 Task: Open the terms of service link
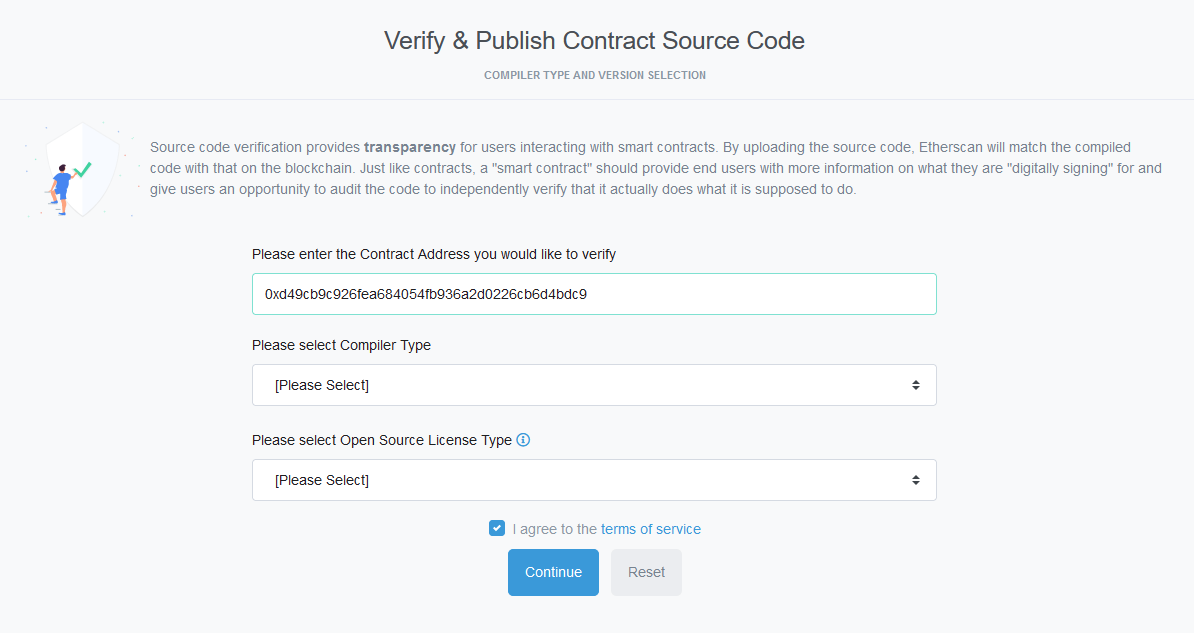(x=650, y=529)
